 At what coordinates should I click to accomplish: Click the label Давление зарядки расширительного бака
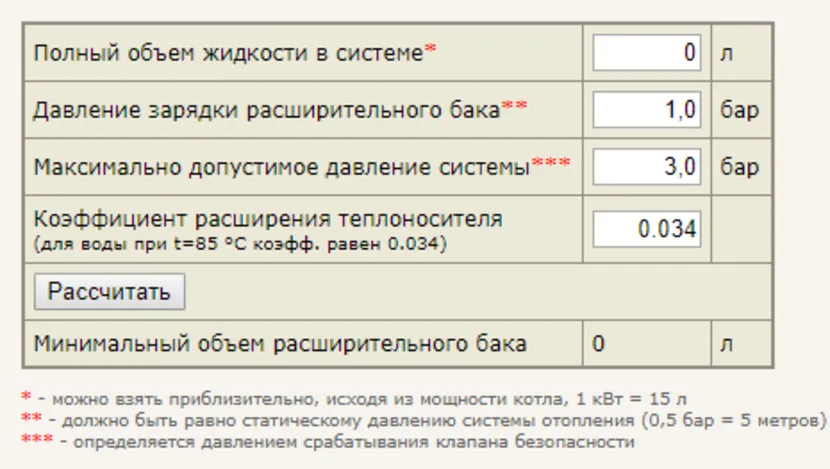tap(266, 109)
